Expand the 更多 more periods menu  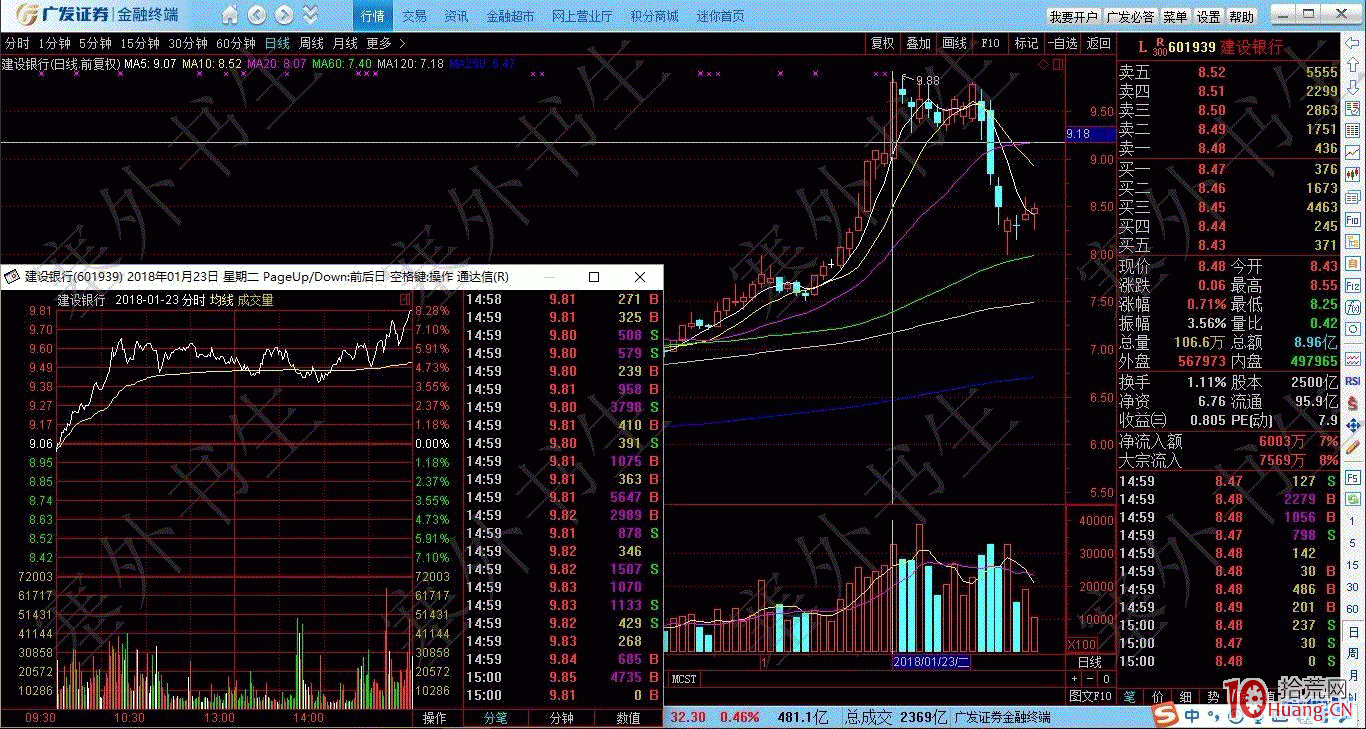(x=386, y=43)
